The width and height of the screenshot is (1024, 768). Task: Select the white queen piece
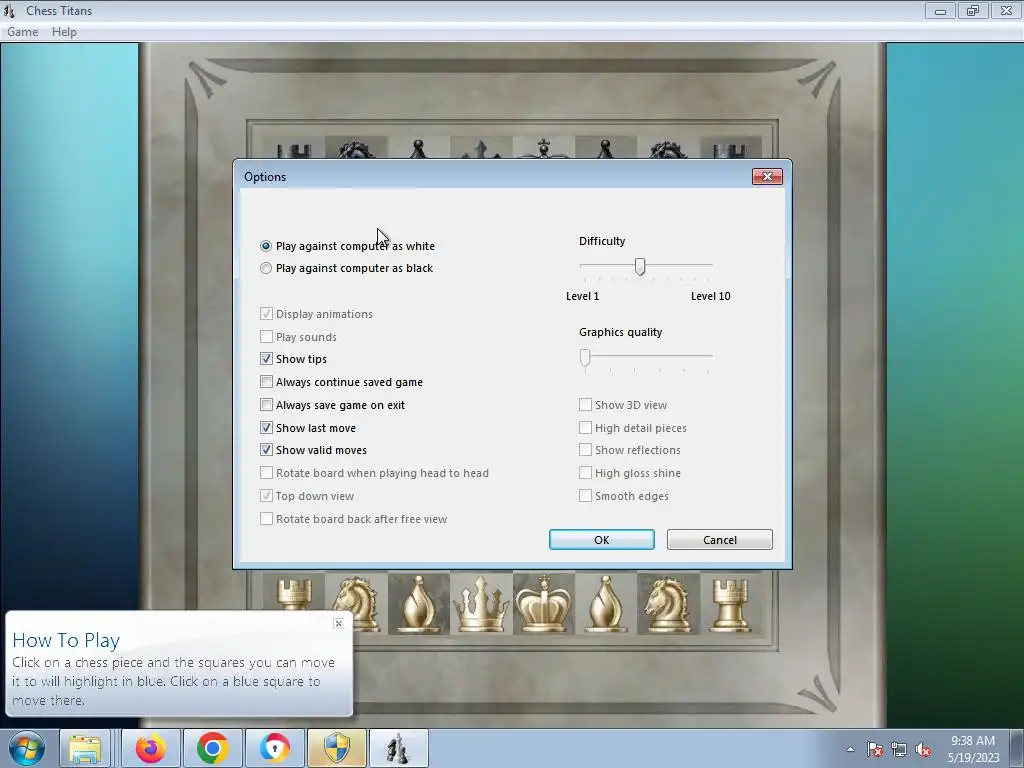481,604
